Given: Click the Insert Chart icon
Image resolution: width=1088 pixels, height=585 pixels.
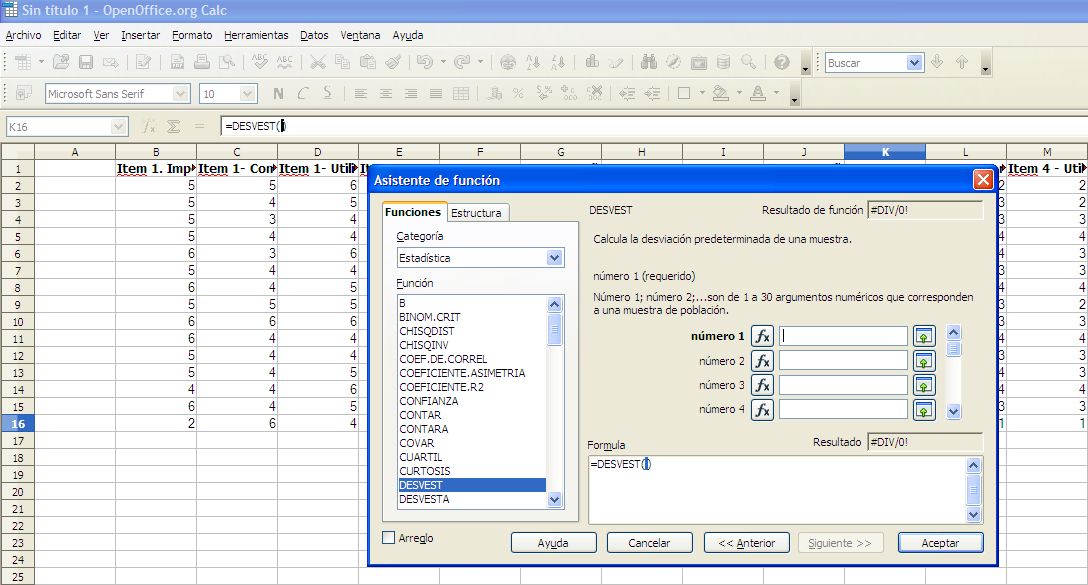Looking at the screenshot, I should click(x=592, y=62).
